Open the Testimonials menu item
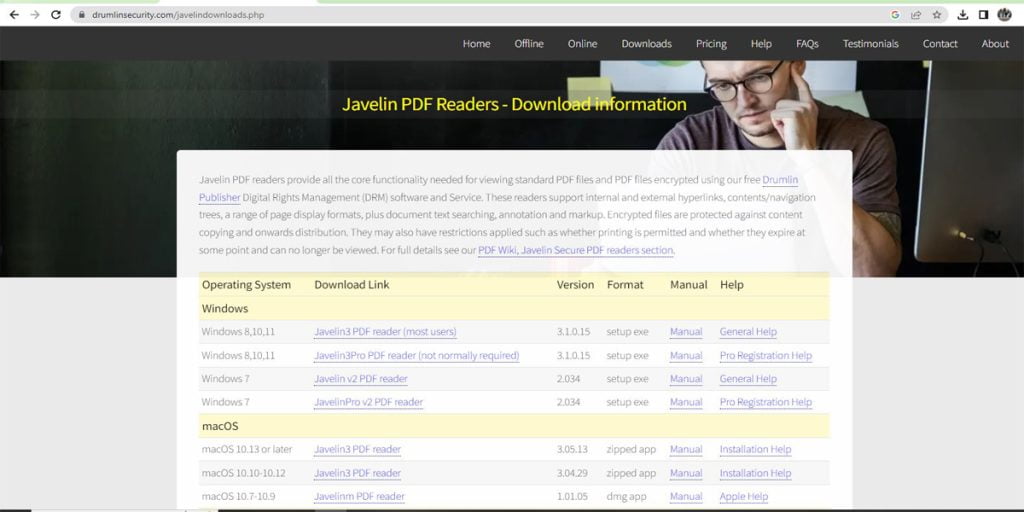Viewport: 1024px width, 512px height. 871,44
